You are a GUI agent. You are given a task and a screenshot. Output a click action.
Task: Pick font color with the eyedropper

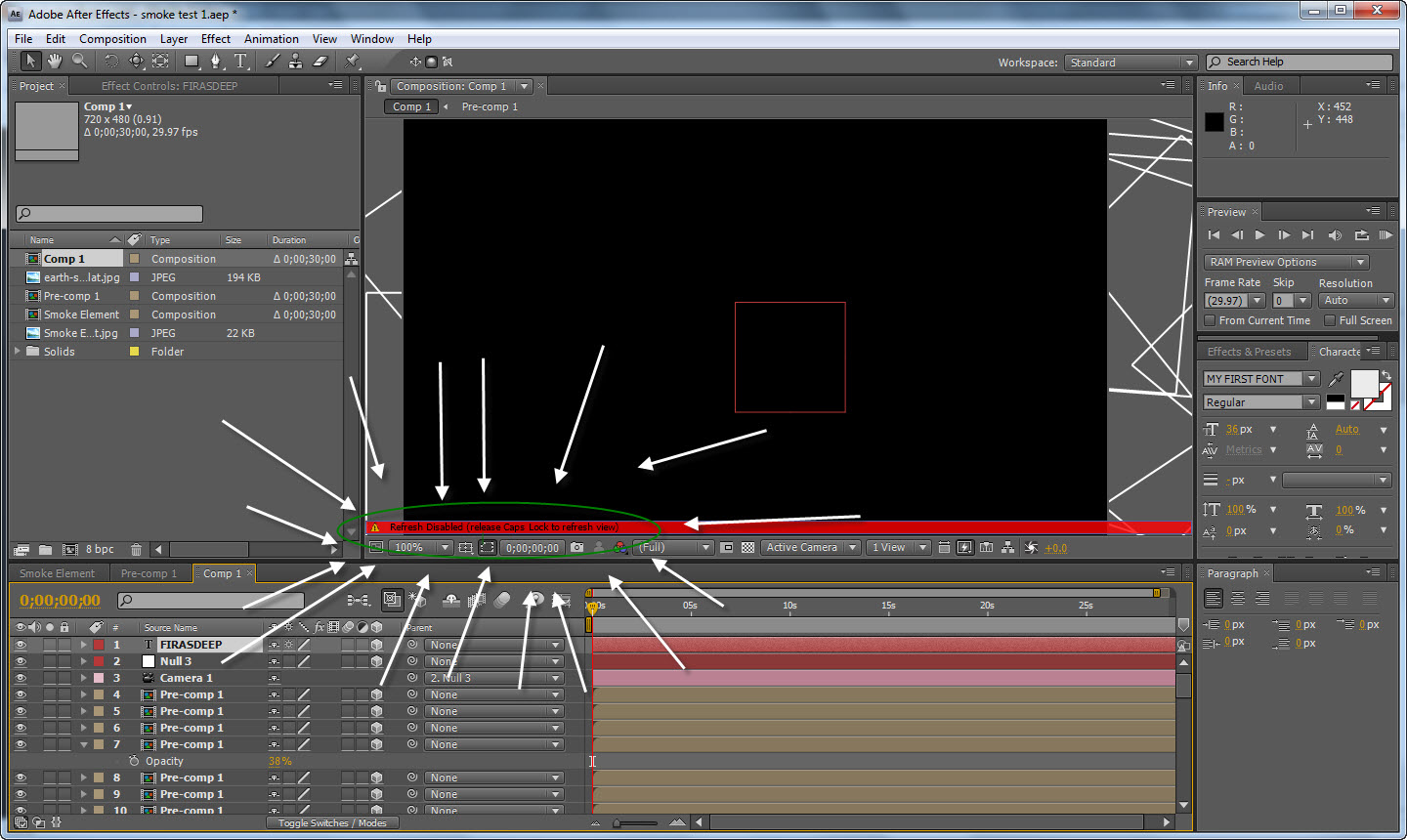coord(1336,378)
